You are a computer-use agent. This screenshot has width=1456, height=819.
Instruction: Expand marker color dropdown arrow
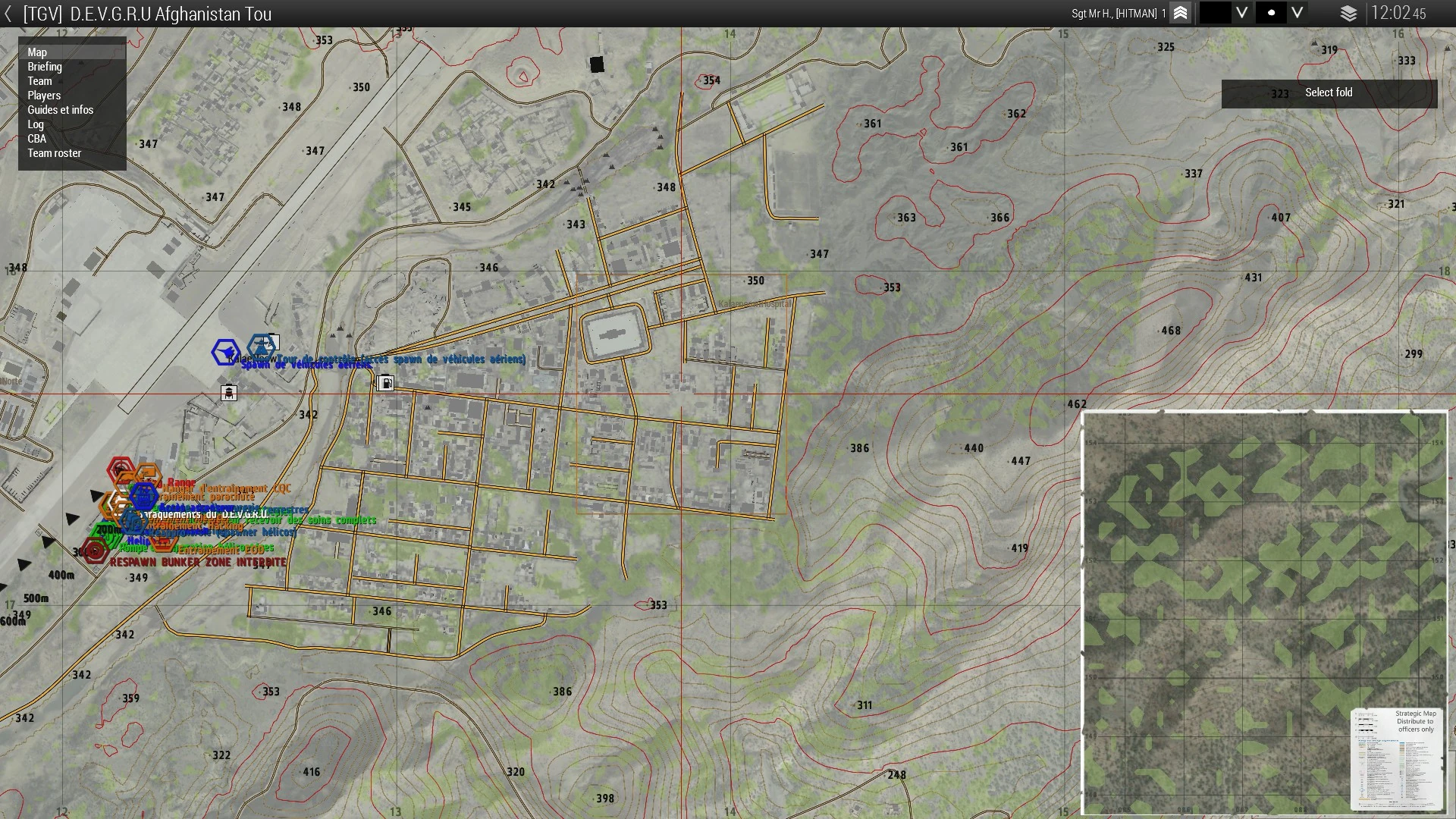click(x=1241, y=14)
